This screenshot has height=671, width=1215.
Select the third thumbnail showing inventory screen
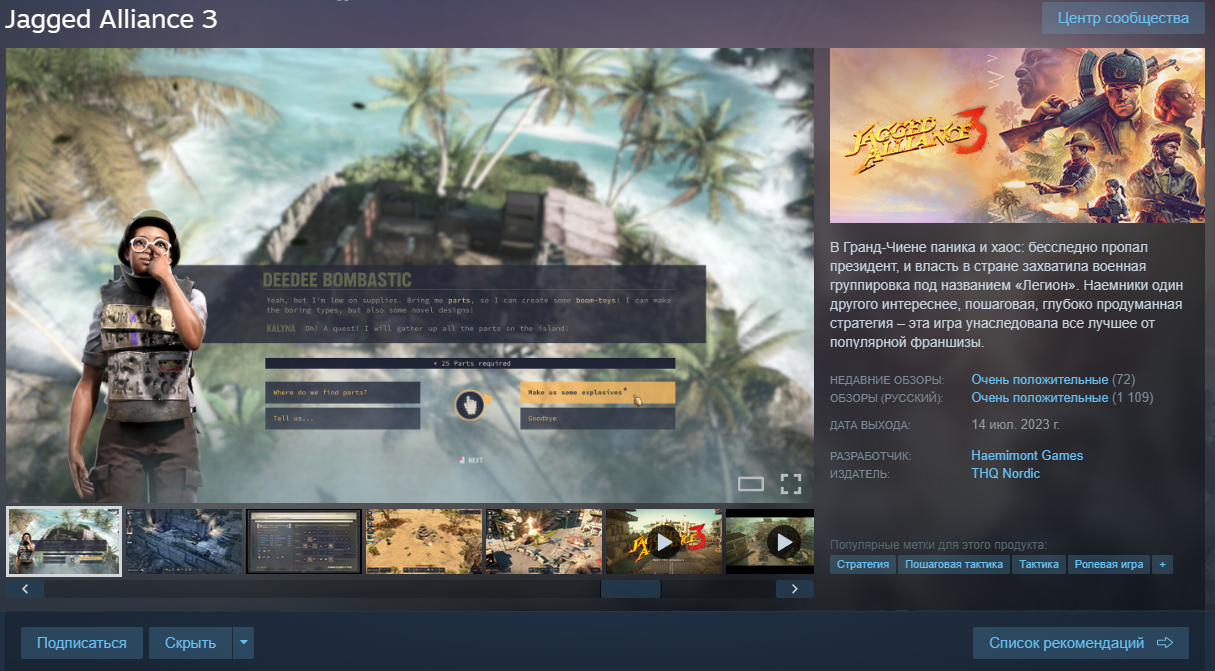304,541
